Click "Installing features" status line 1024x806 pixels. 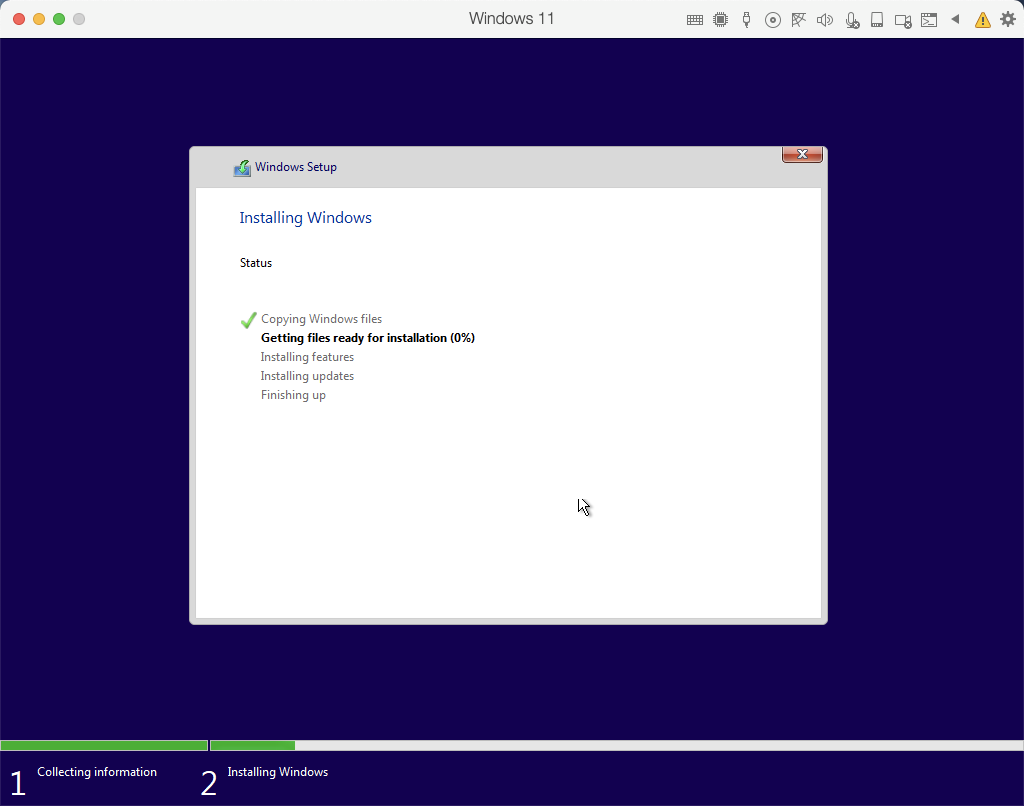[307, 357]
